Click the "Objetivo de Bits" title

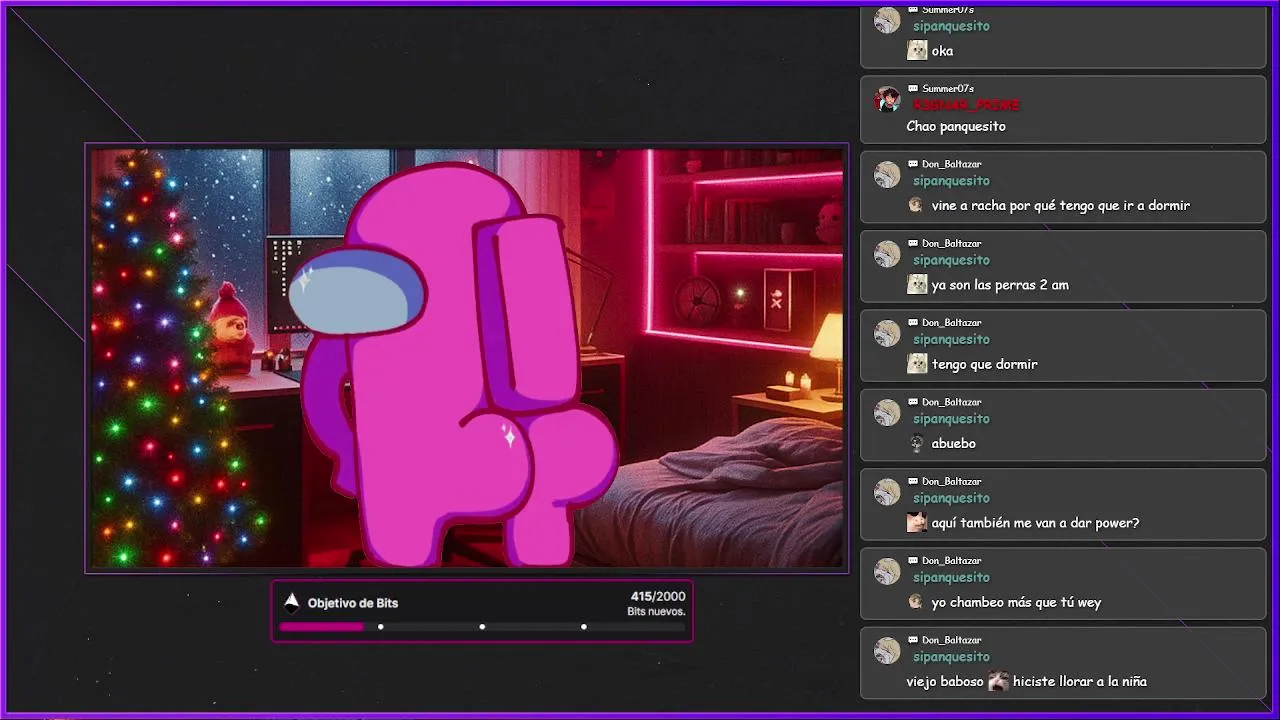pyautogui.click(x=353, y=603)
